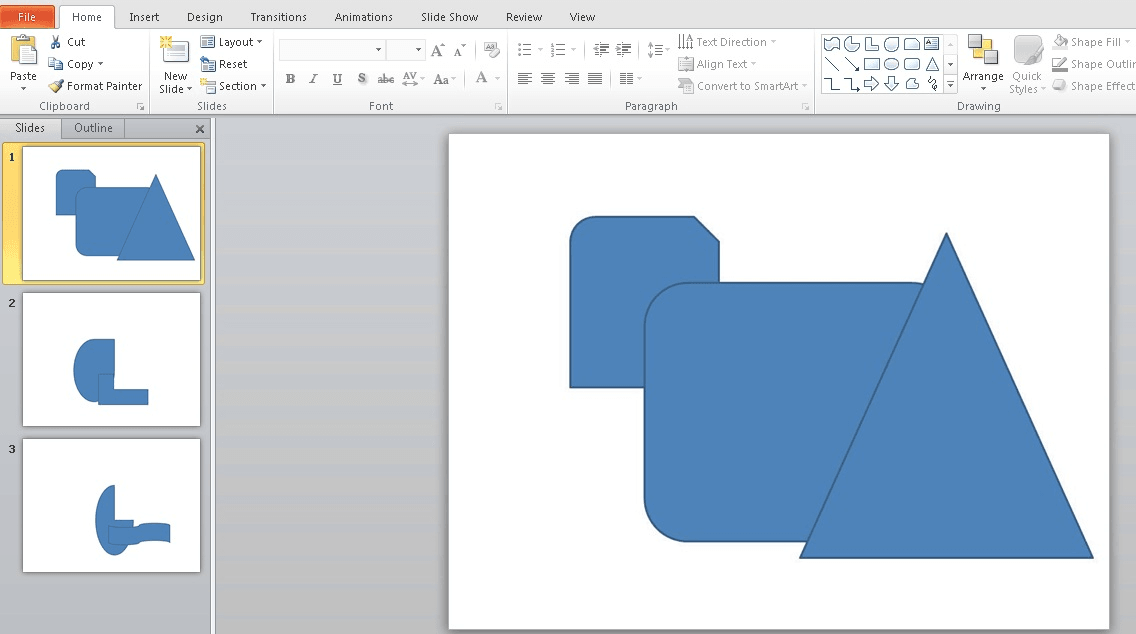Decrease the list indent level

601,50
